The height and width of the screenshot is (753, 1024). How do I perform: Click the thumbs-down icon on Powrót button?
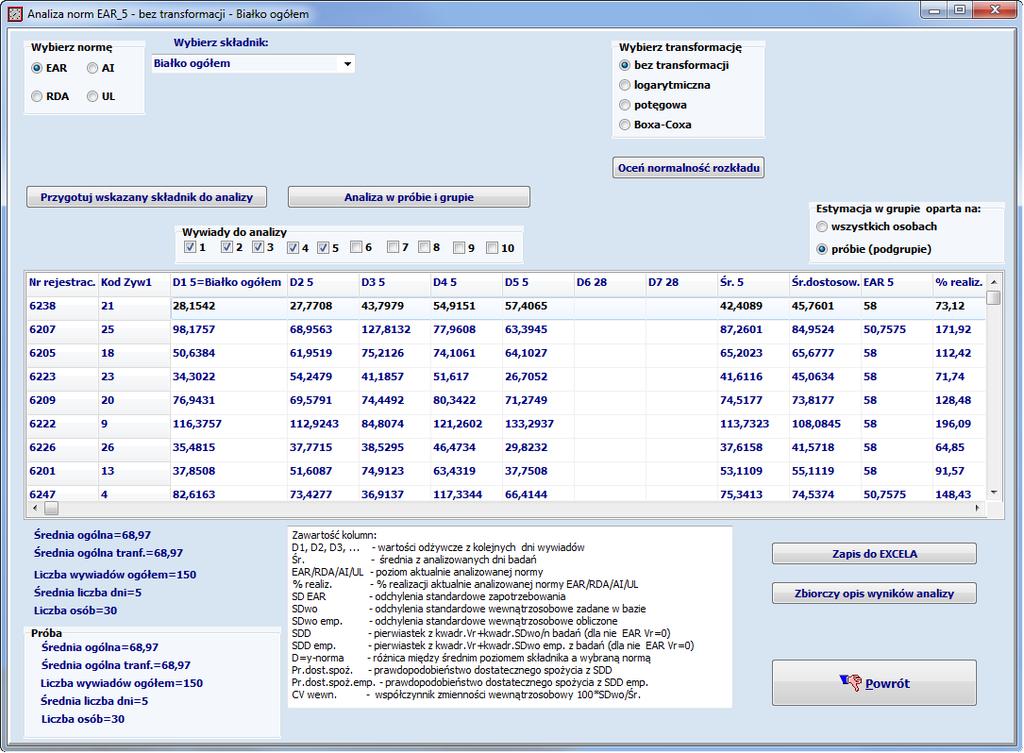point(850,683)
